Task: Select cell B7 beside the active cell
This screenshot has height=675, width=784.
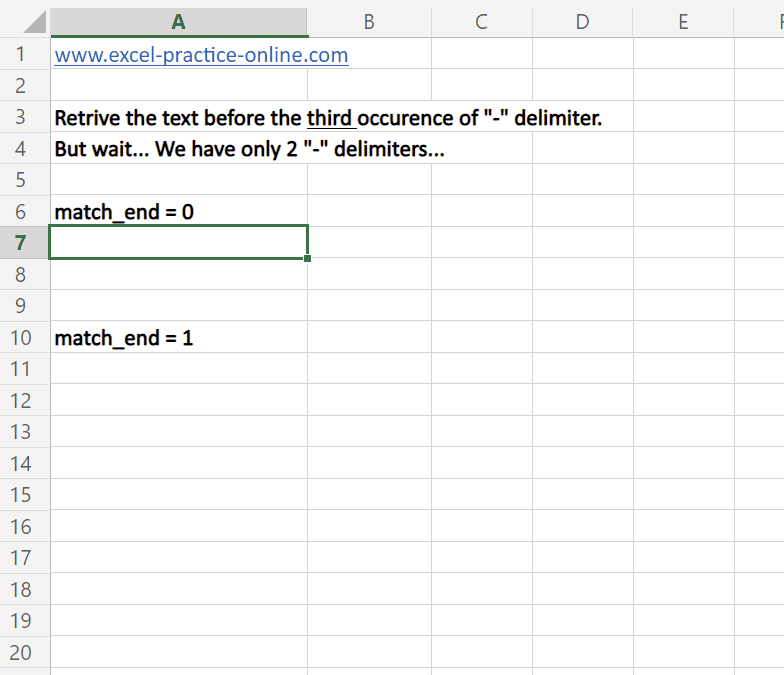Action: pyautogui.click(x=369, y=243)
